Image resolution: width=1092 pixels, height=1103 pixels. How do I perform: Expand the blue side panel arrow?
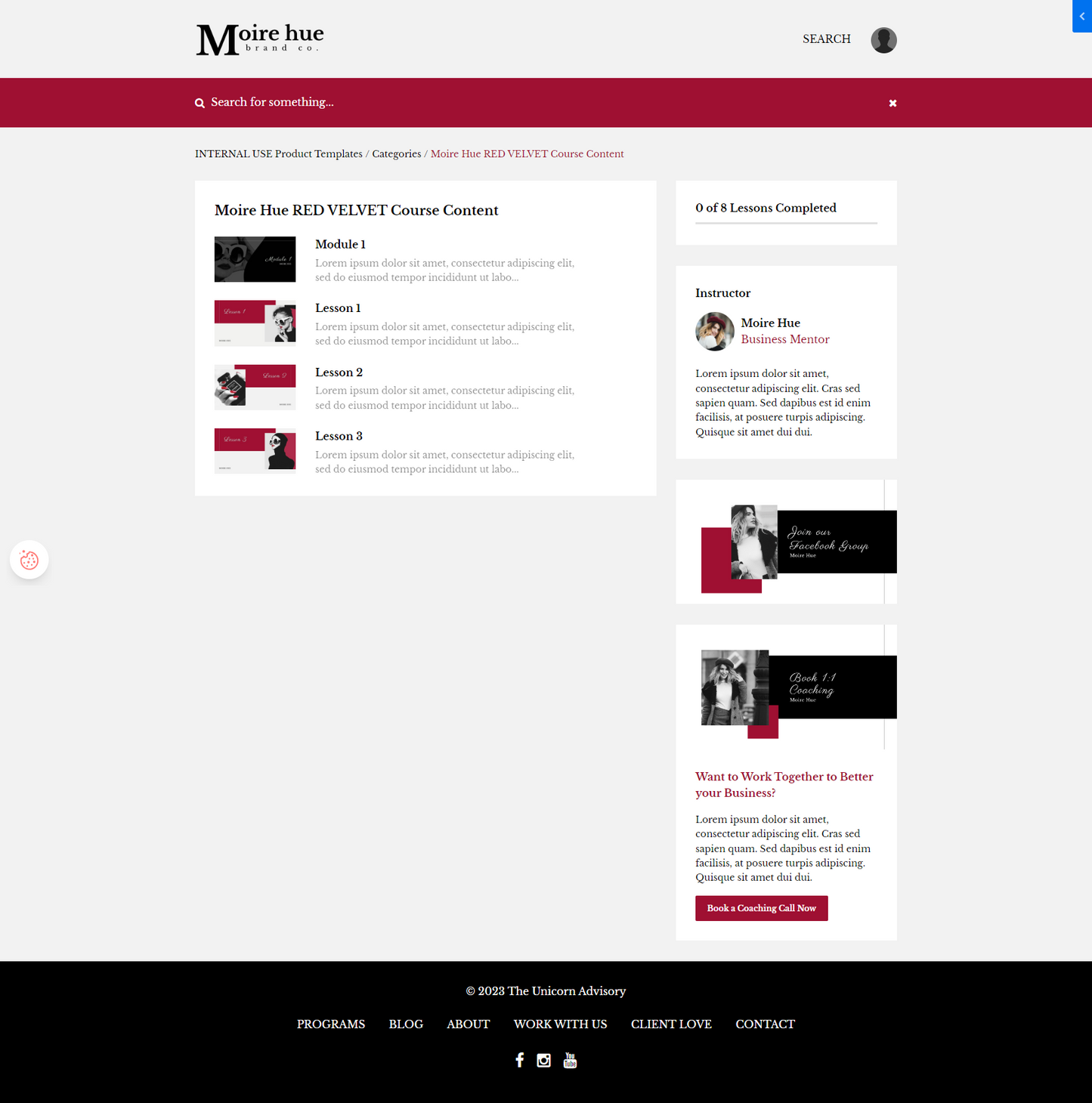(x=1081, y=16)
